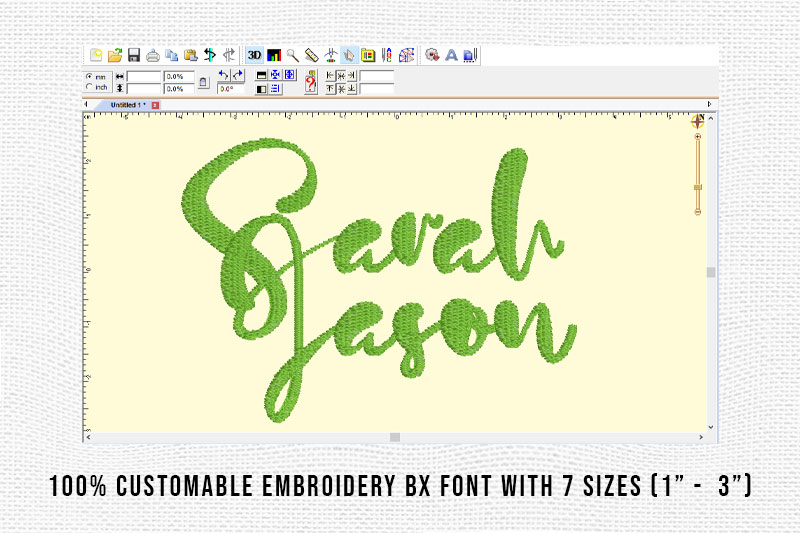Click the rotation angle 0.0° field

pos(231,89)
